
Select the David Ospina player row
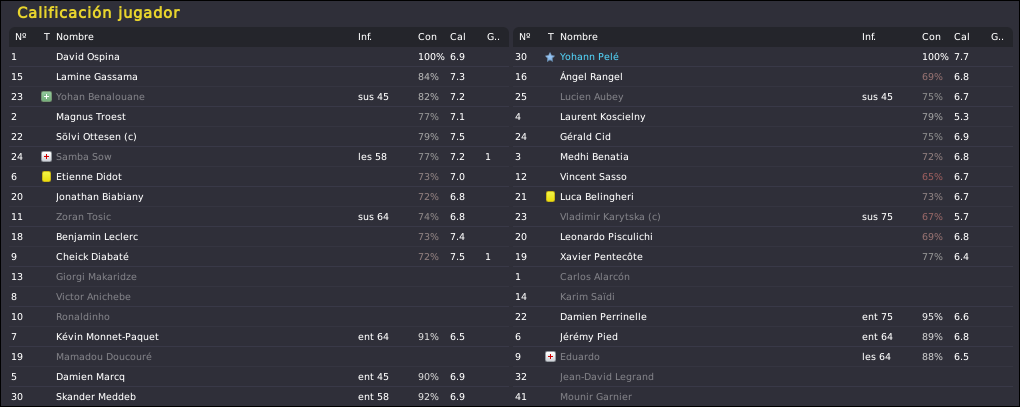(x=259, y=57)
